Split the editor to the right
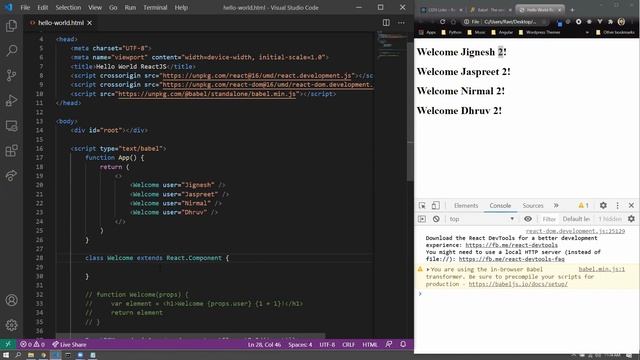Image resolution: width=640 pixels, height=360 pixels. point(386,23)
